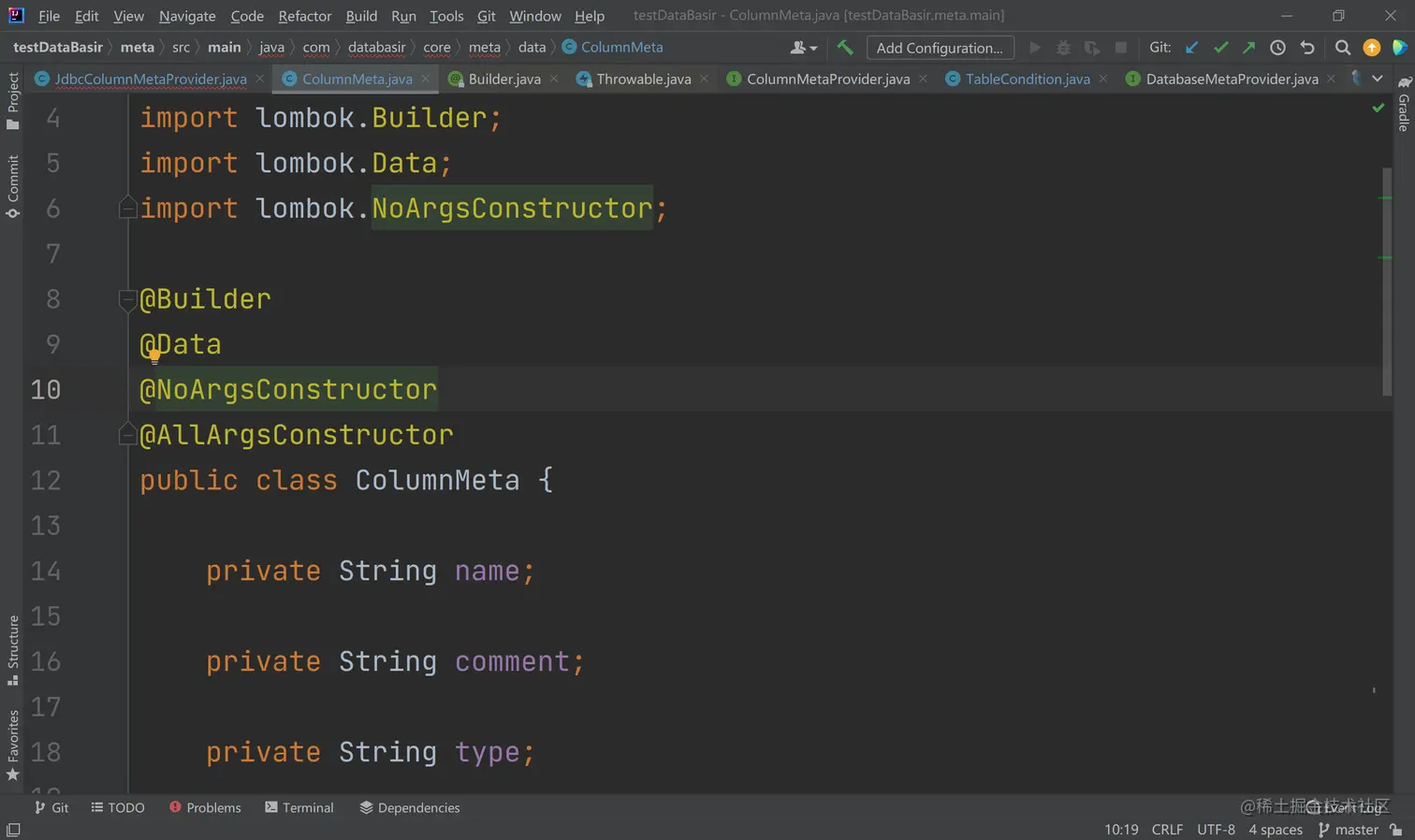Click the Add Configuration... button
This screenshot has height=840, width=1415.
(940, 48)
